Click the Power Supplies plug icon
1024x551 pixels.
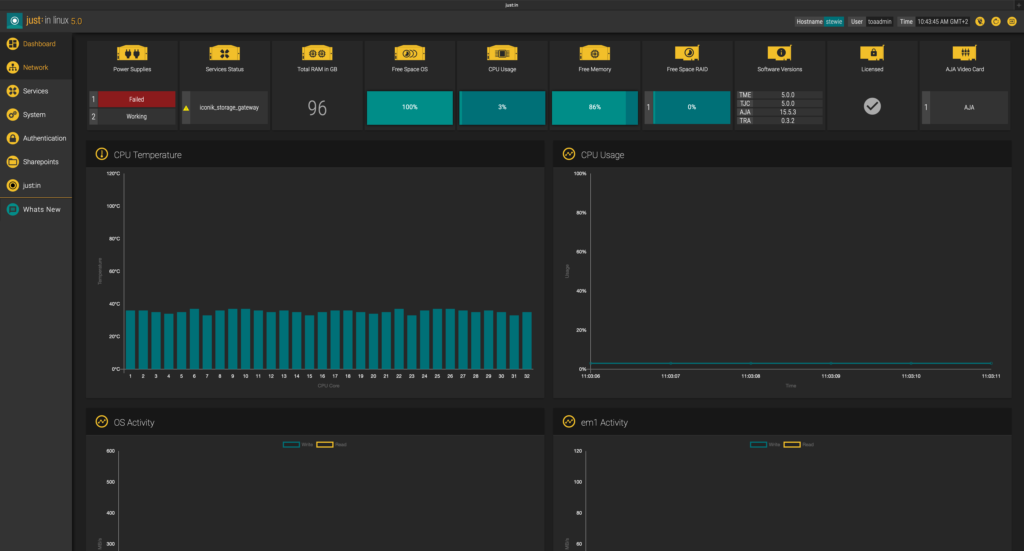coord(132,53)
